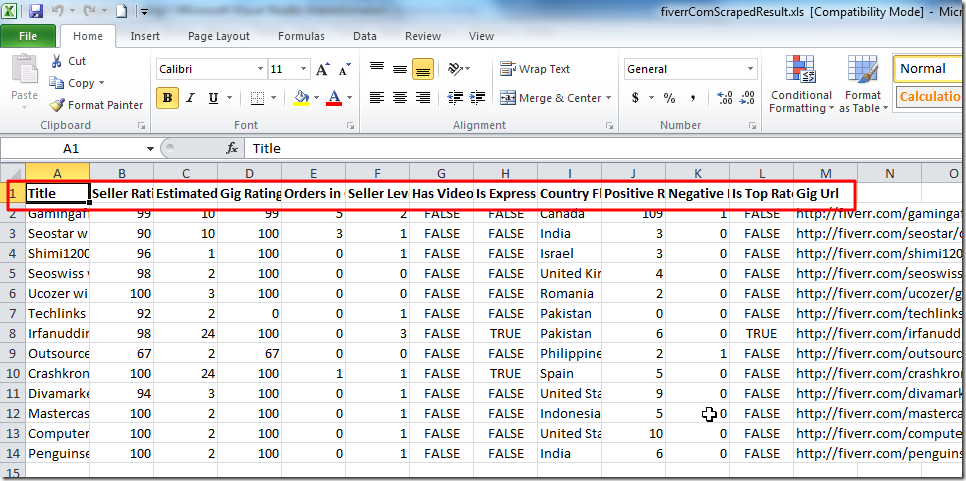Click the Decrease Indent icon
Screen dimensions: 966x481
tap(455, 97)
